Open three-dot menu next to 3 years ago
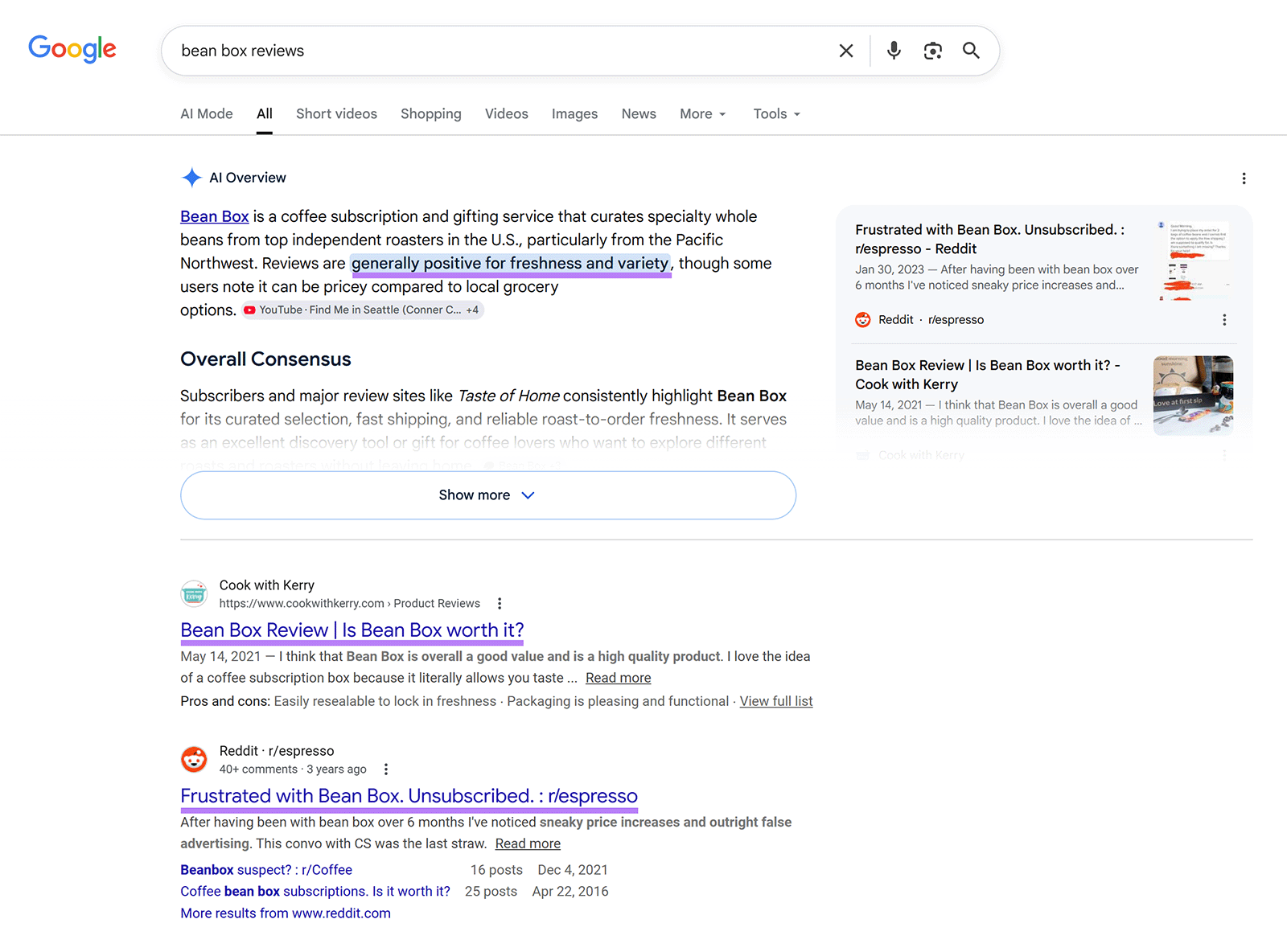 pyautogui.click(x=386, y=769)
